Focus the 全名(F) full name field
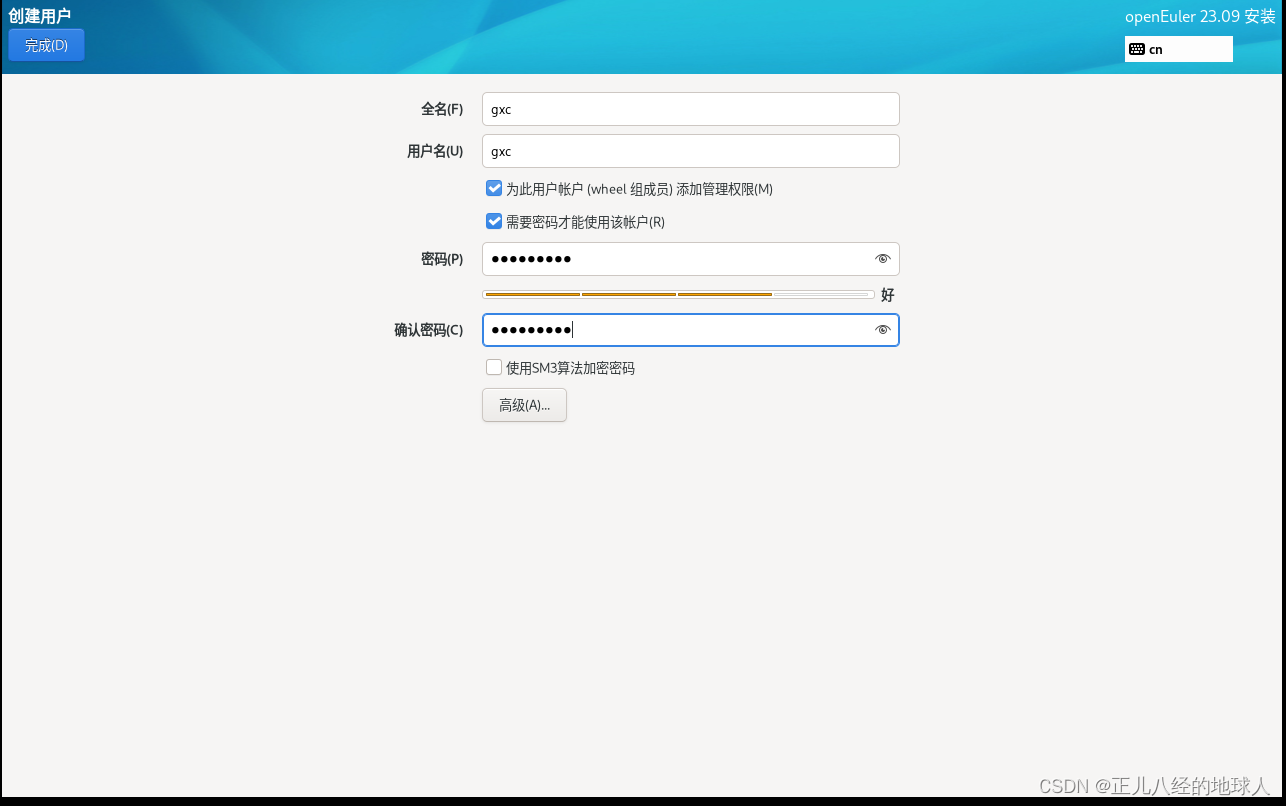 690,109
